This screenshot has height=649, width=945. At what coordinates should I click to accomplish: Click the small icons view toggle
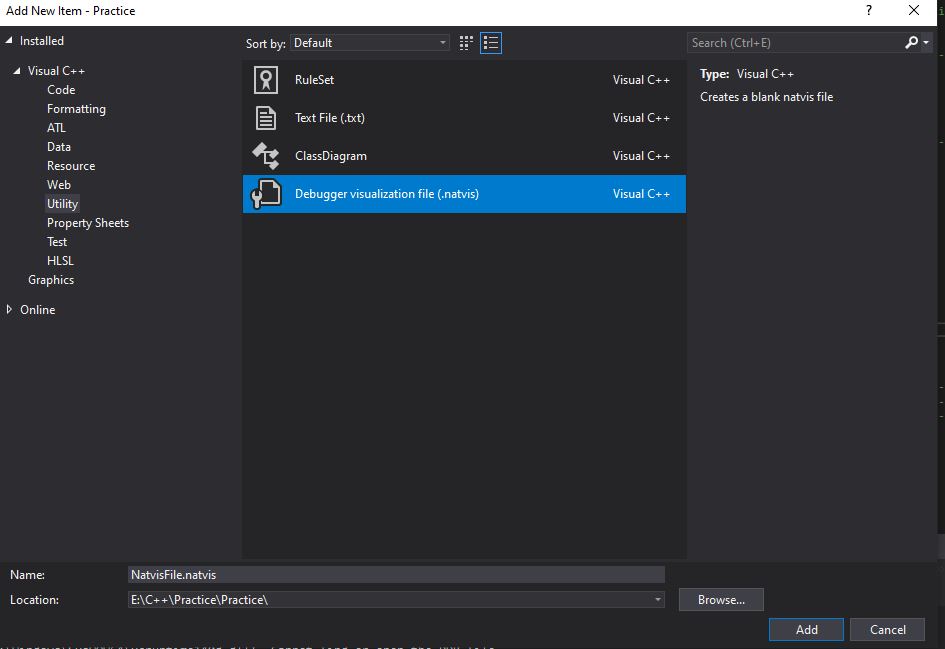click(x=465, y=42)
